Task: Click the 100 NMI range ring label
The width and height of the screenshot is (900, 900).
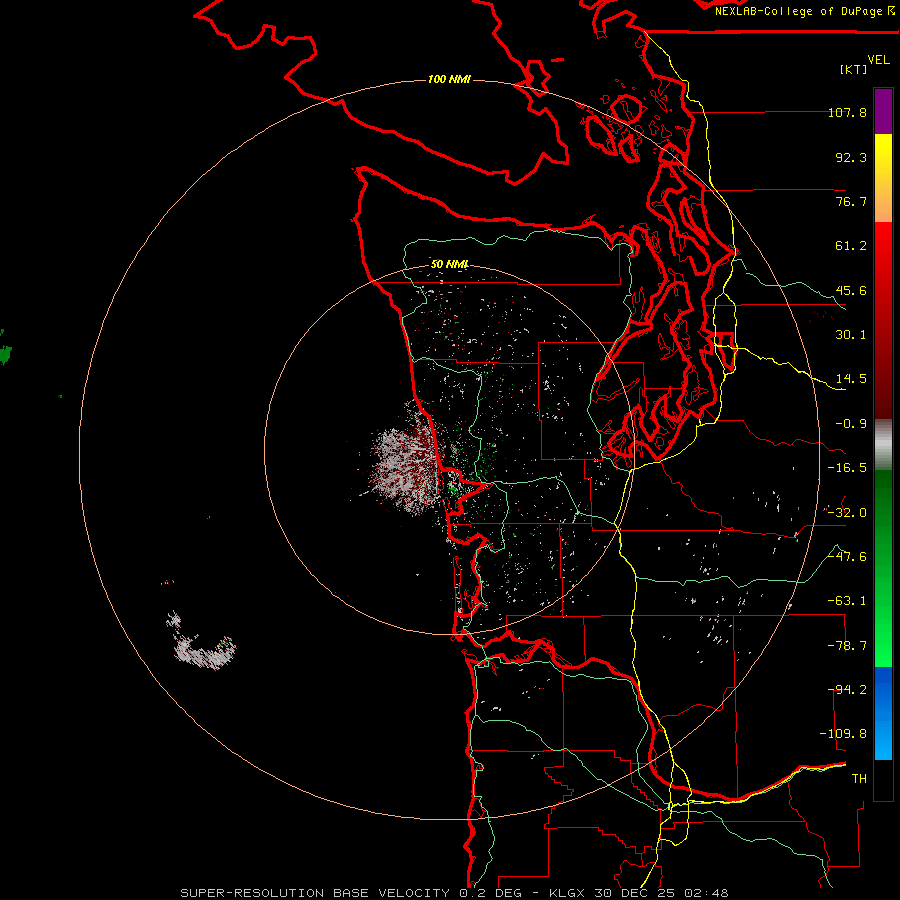Action: coord(449,79)
